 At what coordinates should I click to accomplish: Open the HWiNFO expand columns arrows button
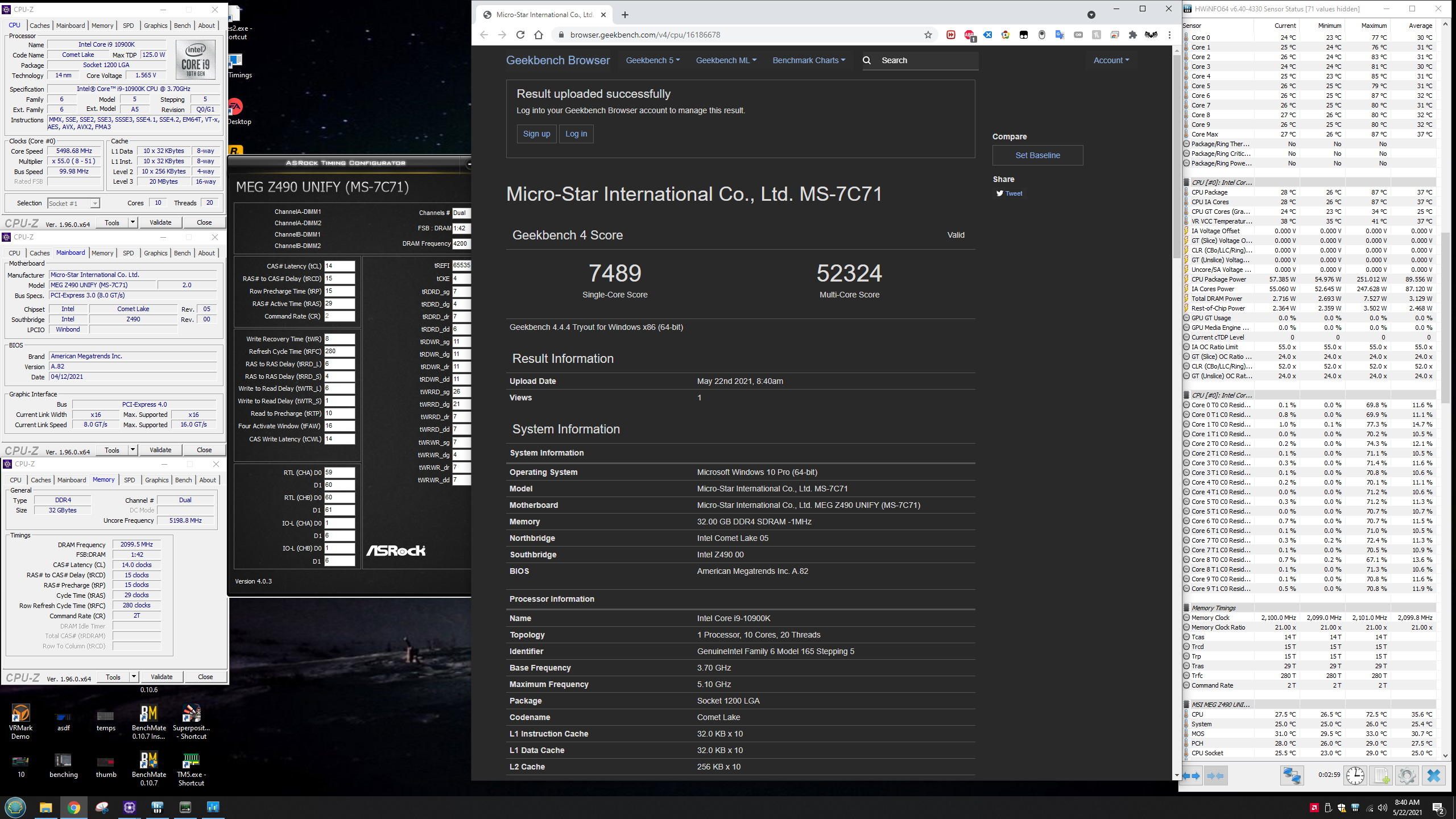[x=1192, y=776]
